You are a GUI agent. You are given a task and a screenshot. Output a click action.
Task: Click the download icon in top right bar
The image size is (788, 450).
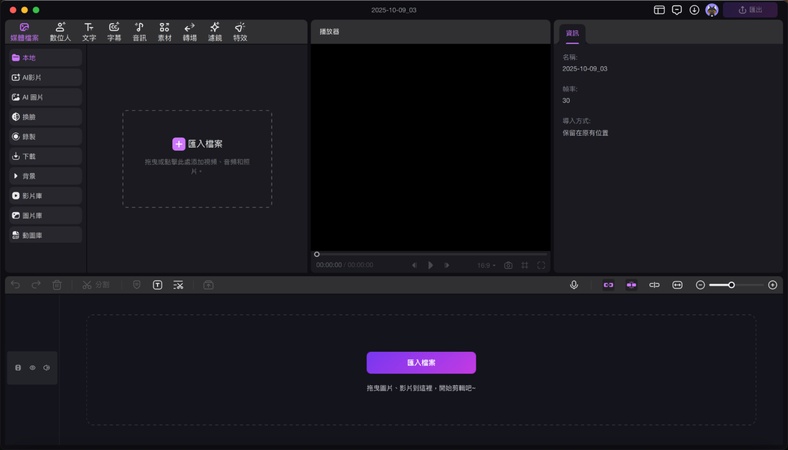point(694,10)
